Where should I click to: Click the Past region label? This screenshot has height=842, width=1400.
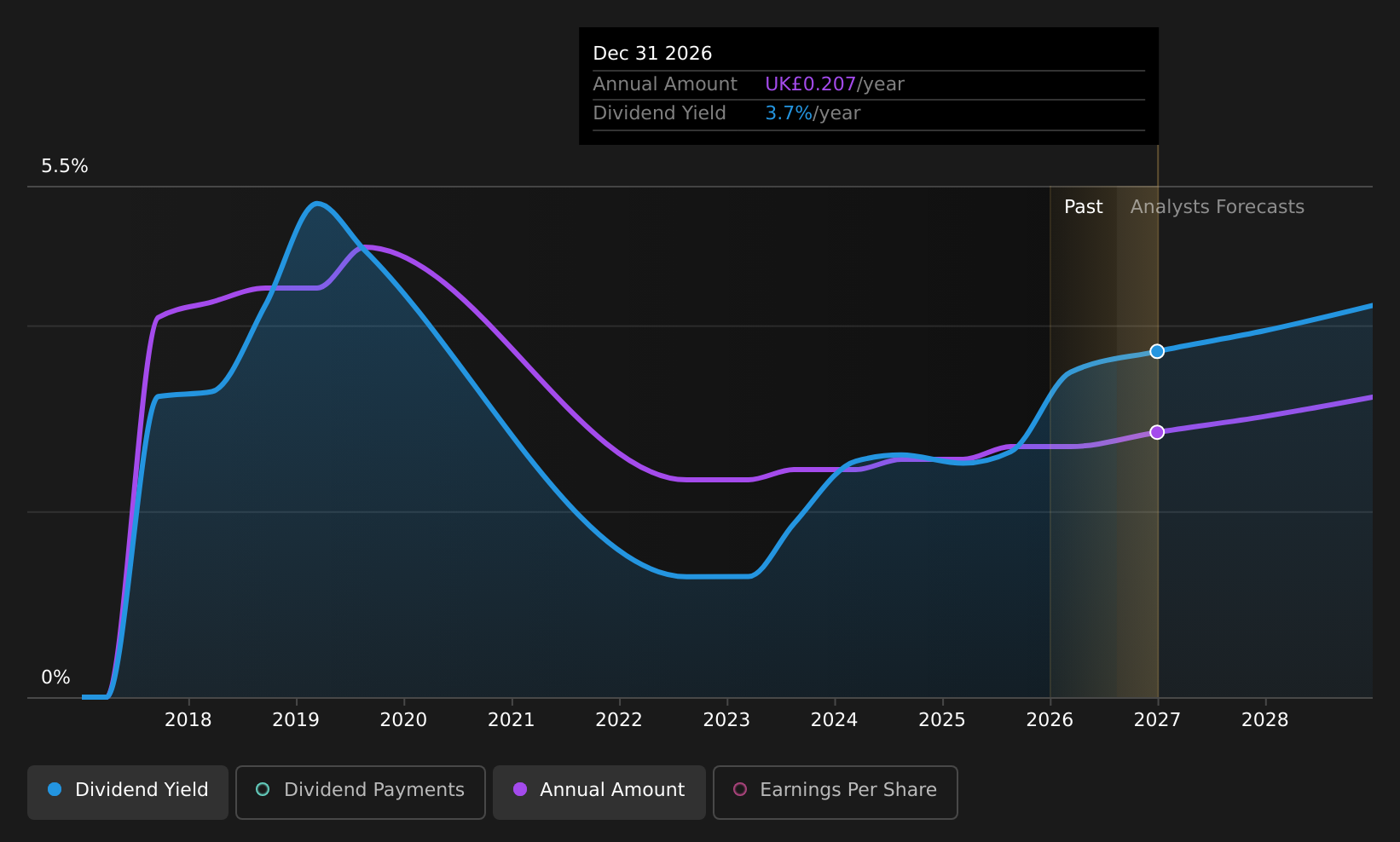(1084, 207)
